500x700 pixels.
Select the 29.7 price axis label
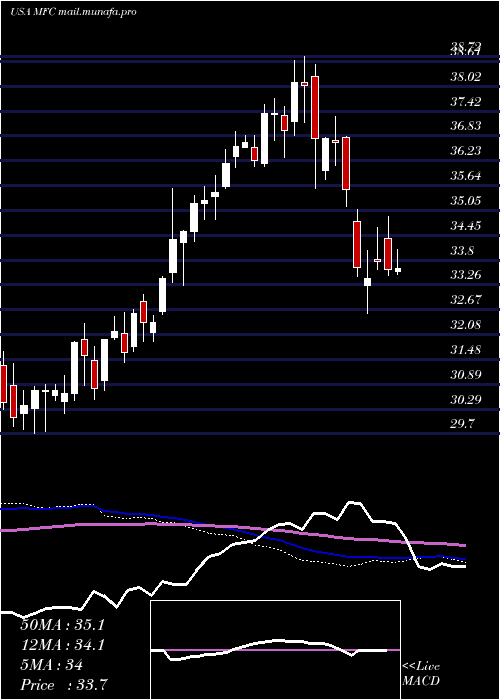point(462,424)
